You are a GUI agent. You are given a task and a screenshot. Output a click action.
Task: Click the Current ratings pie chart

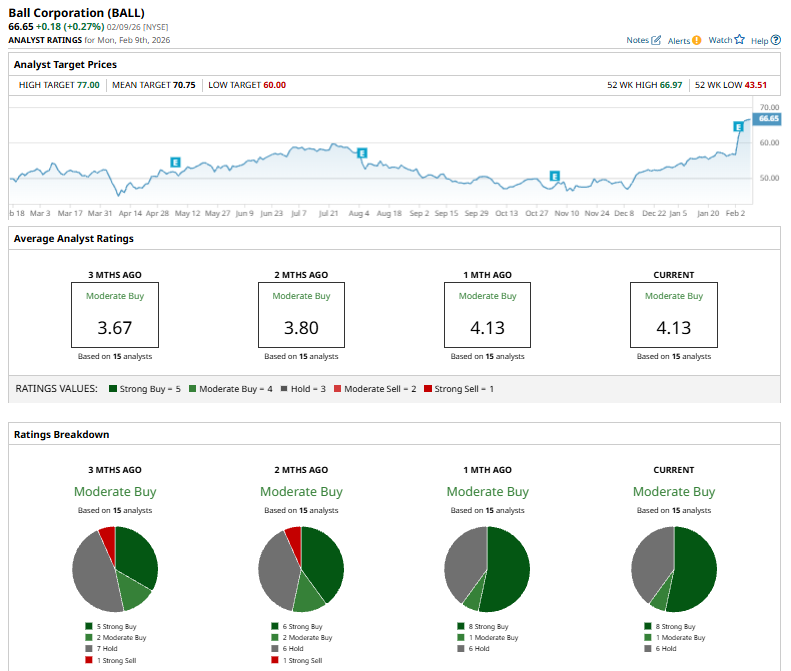[674, 569]
